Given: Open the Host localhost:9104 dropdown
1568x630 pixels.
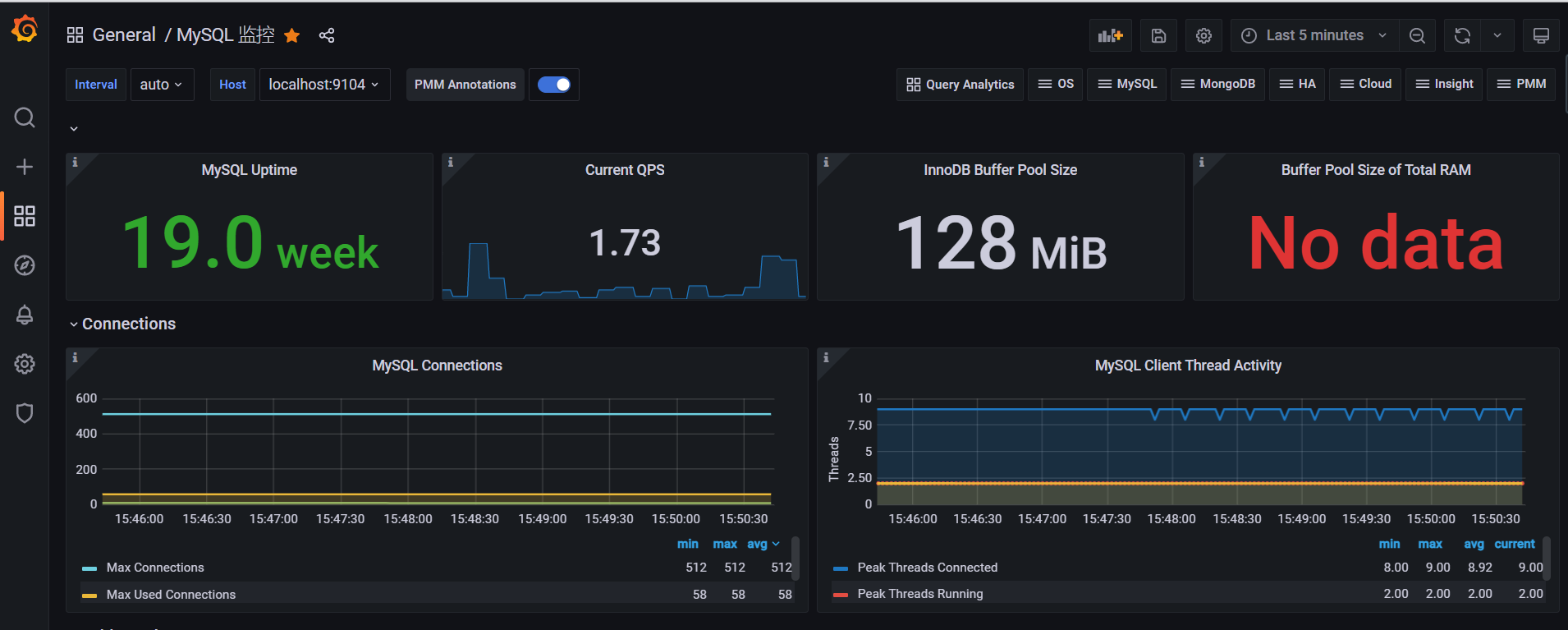Looking at the screenshot, I should [x=324, y=85].
